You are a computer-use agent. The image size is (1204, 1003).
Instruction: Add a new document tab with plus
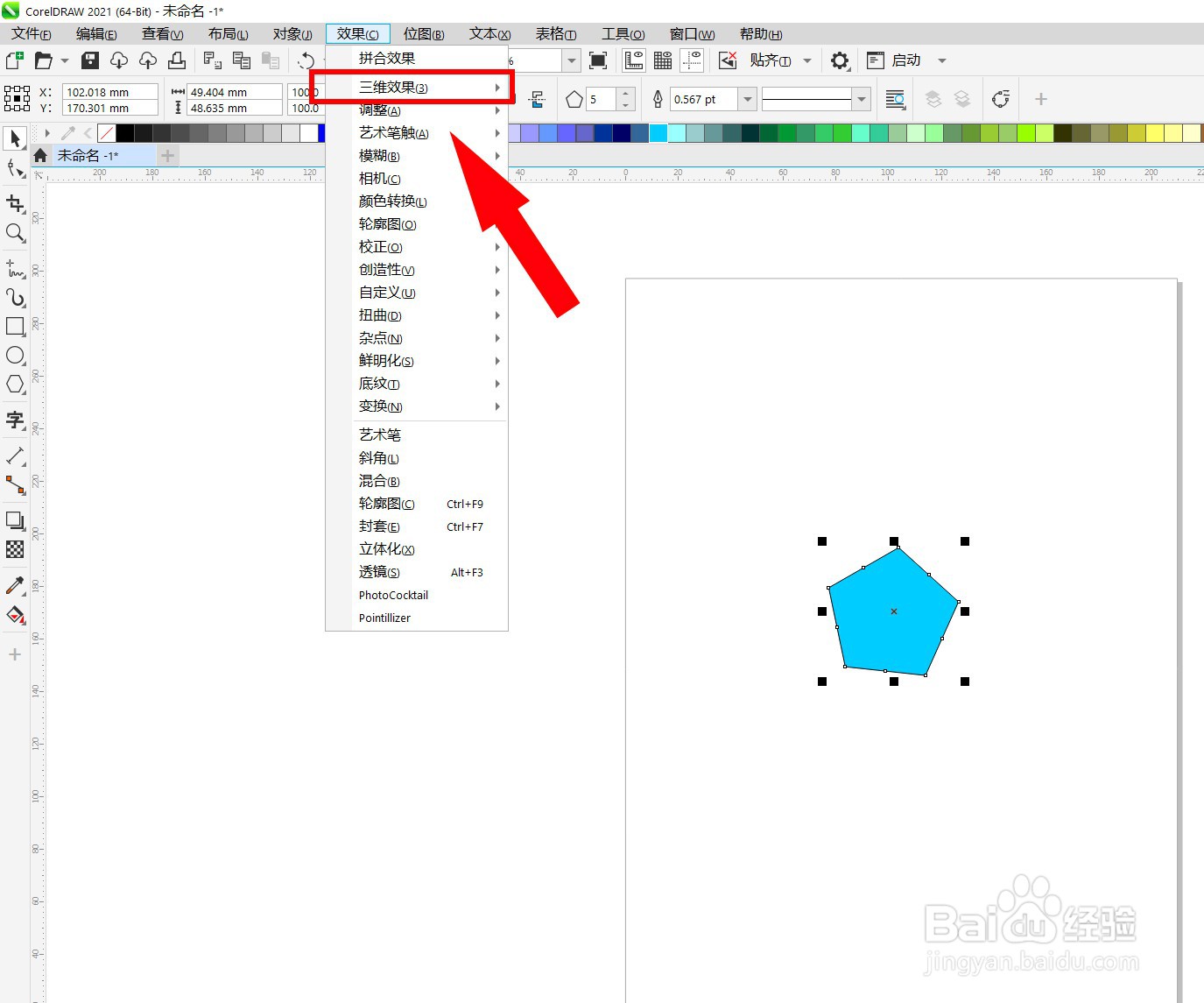[x=167, y=156]
